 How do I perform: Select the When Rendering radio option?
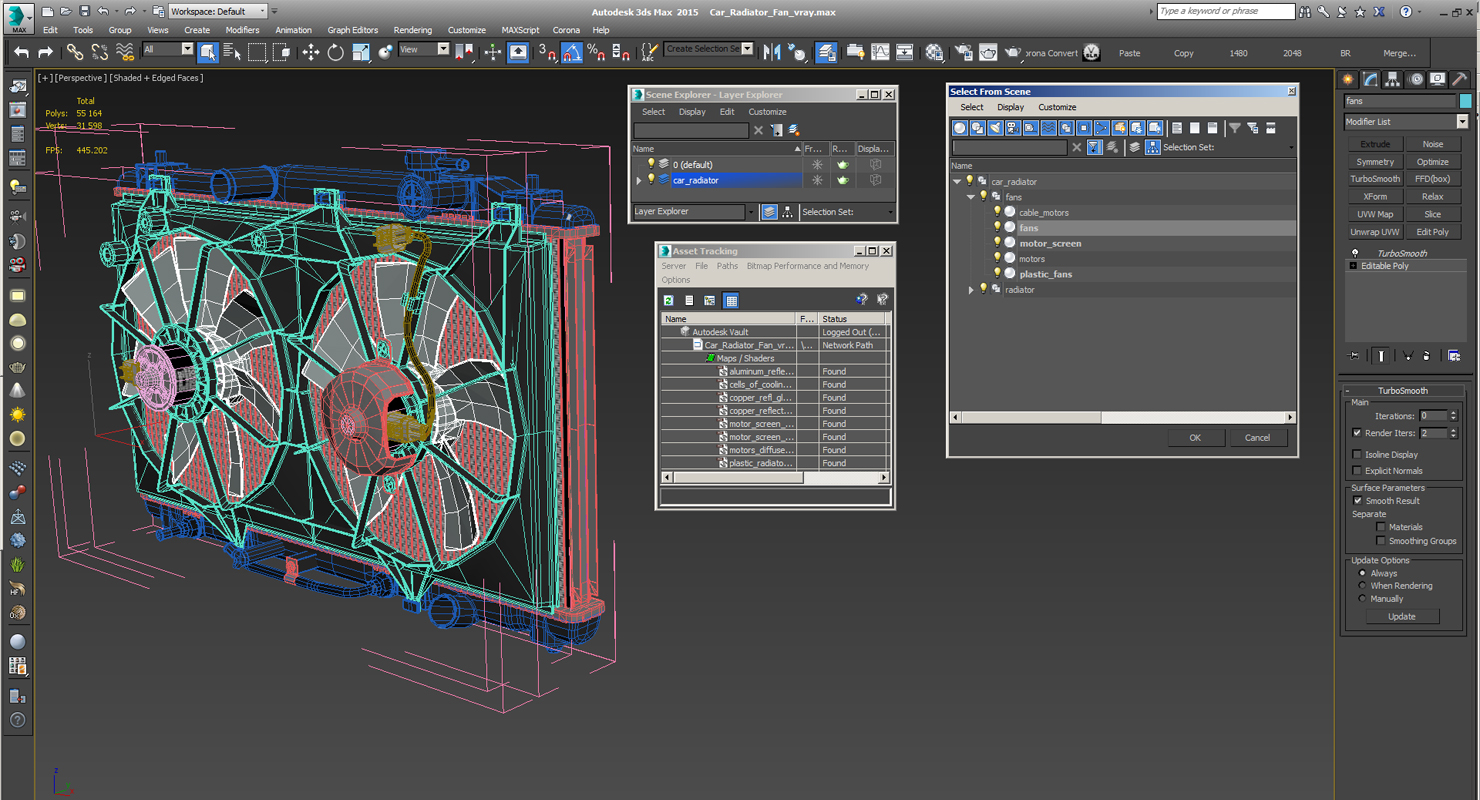pos(1362,586)
